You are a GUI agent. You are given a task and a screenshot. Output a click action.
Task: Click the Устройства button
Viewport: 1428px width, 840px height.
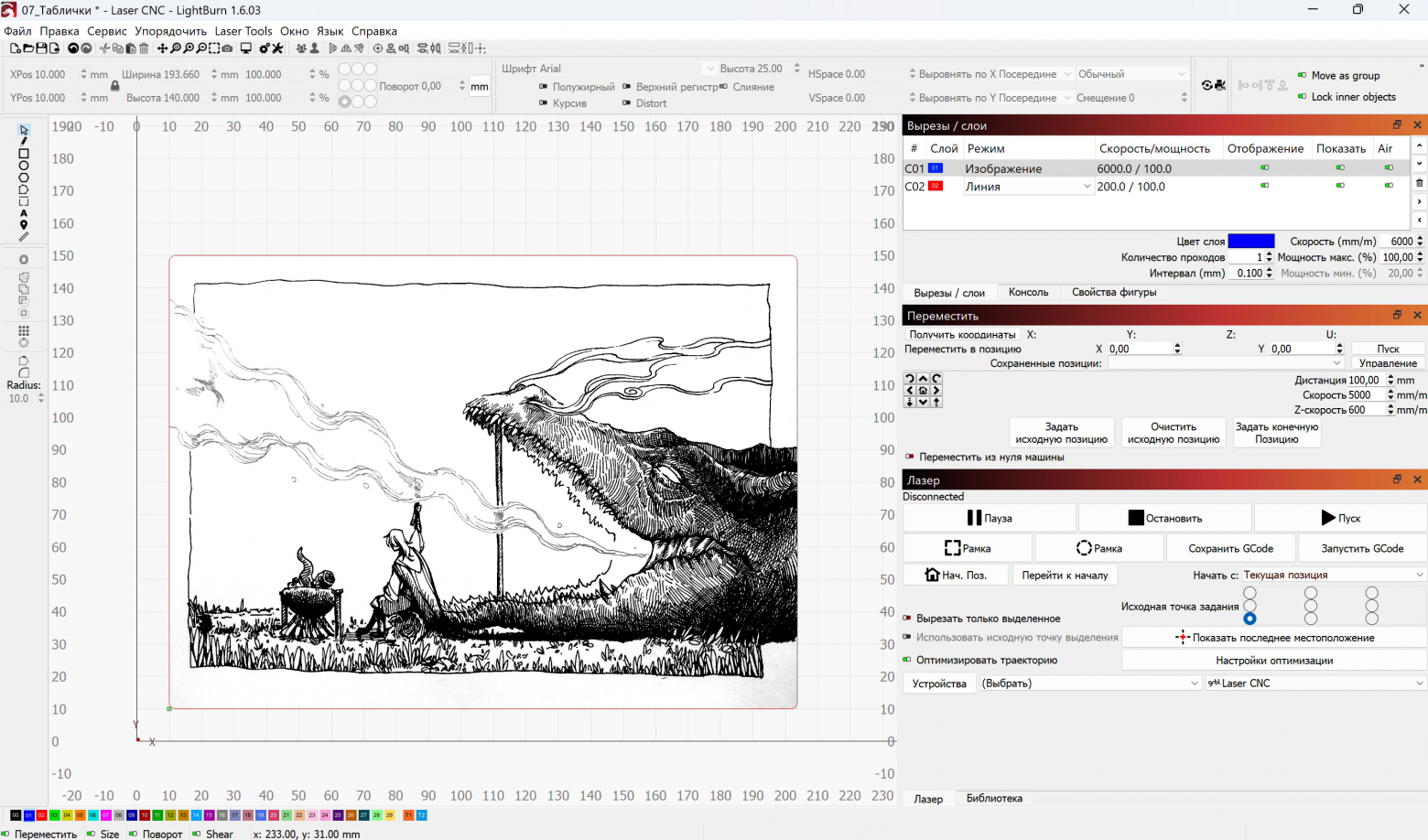pos(939,684)
